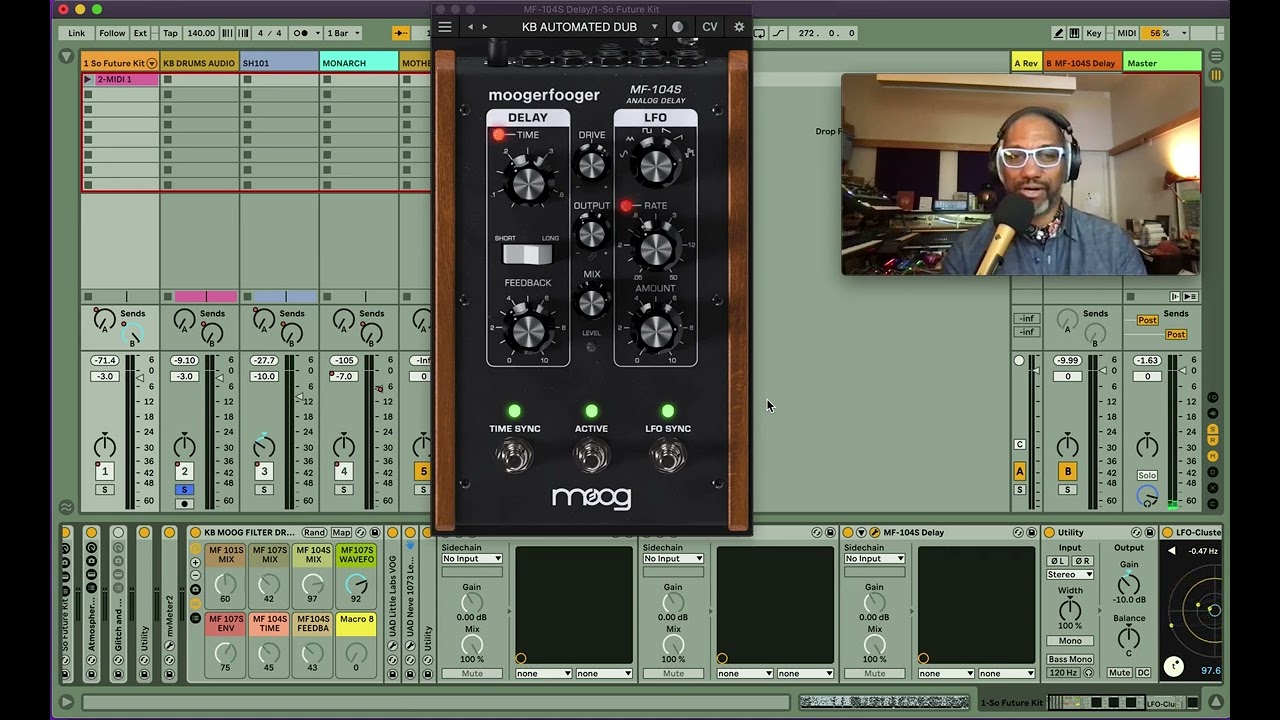Enable Follow in transport bar

[112, 33]
